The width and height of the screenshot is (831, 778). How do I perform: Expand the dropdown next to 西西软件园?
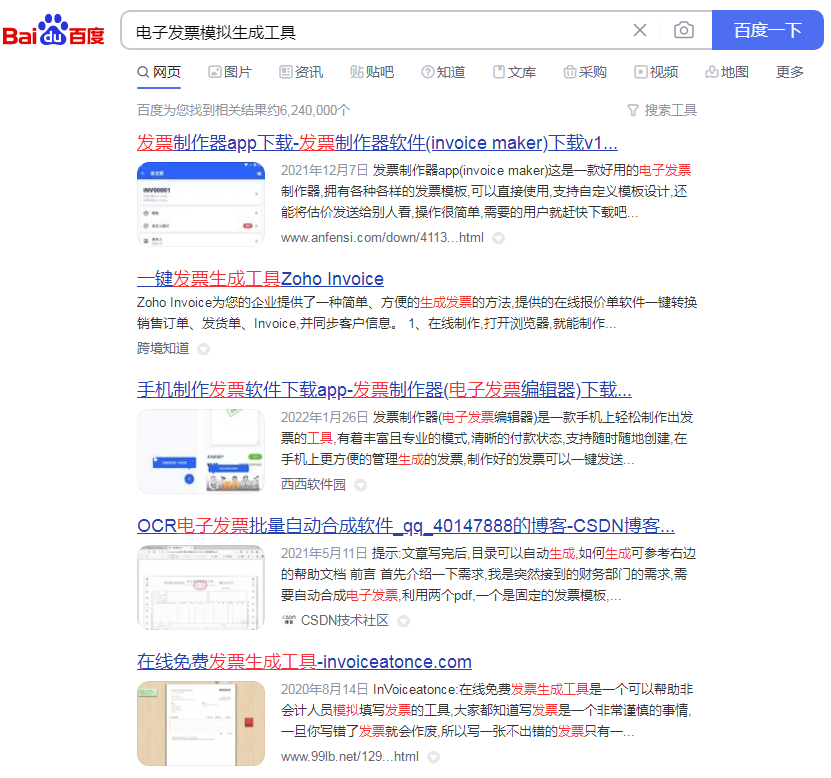pyautogui.click(x=360, y=485)
